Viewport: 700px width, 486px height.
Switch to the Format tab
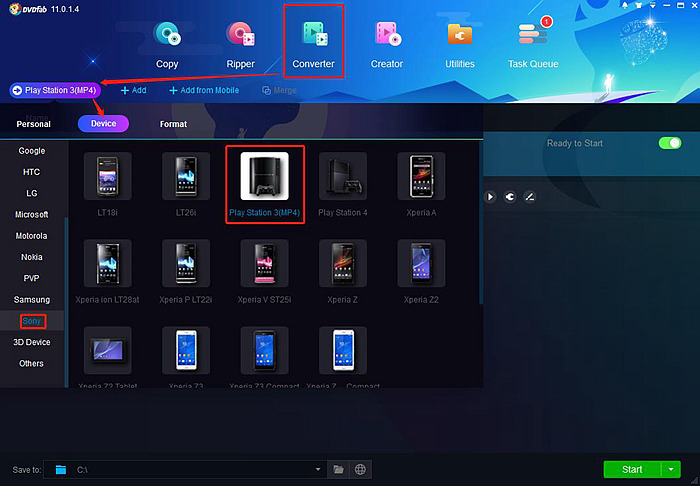173,124
